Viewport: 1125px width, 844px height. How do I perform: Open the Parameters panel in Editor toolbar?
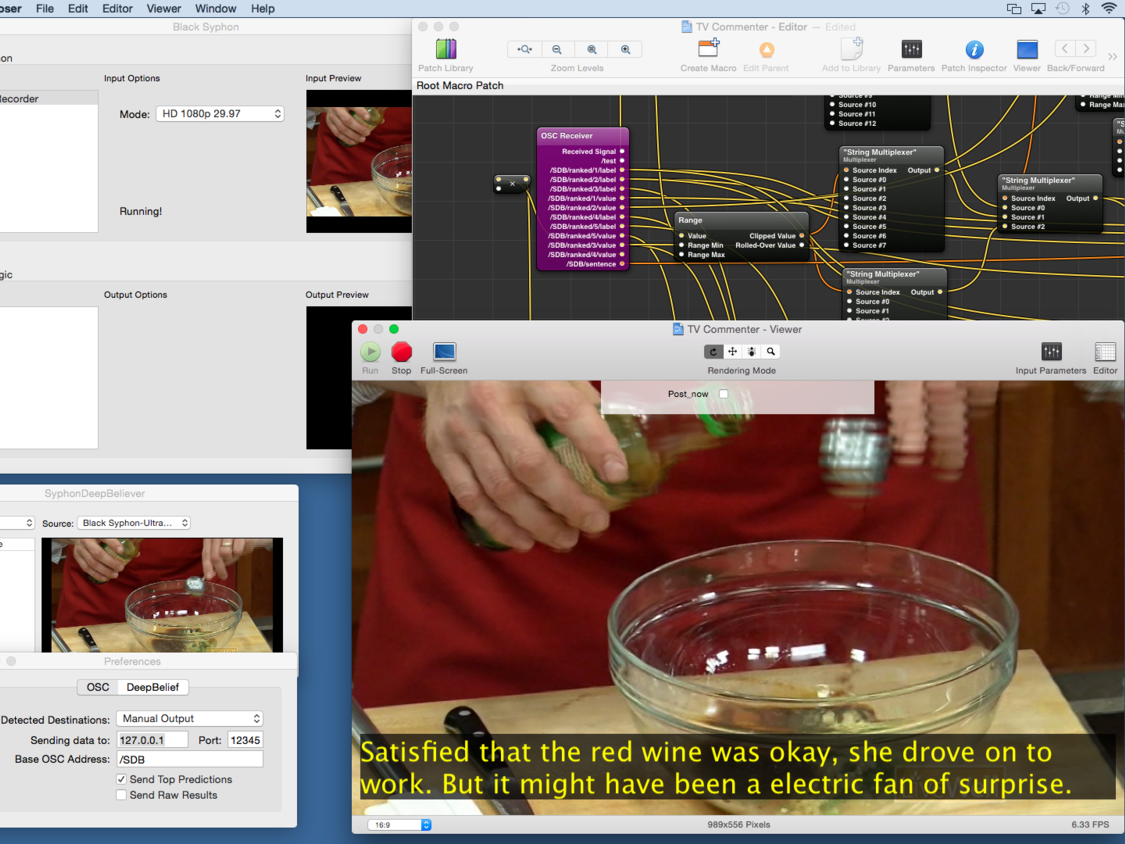pos(911,49)
